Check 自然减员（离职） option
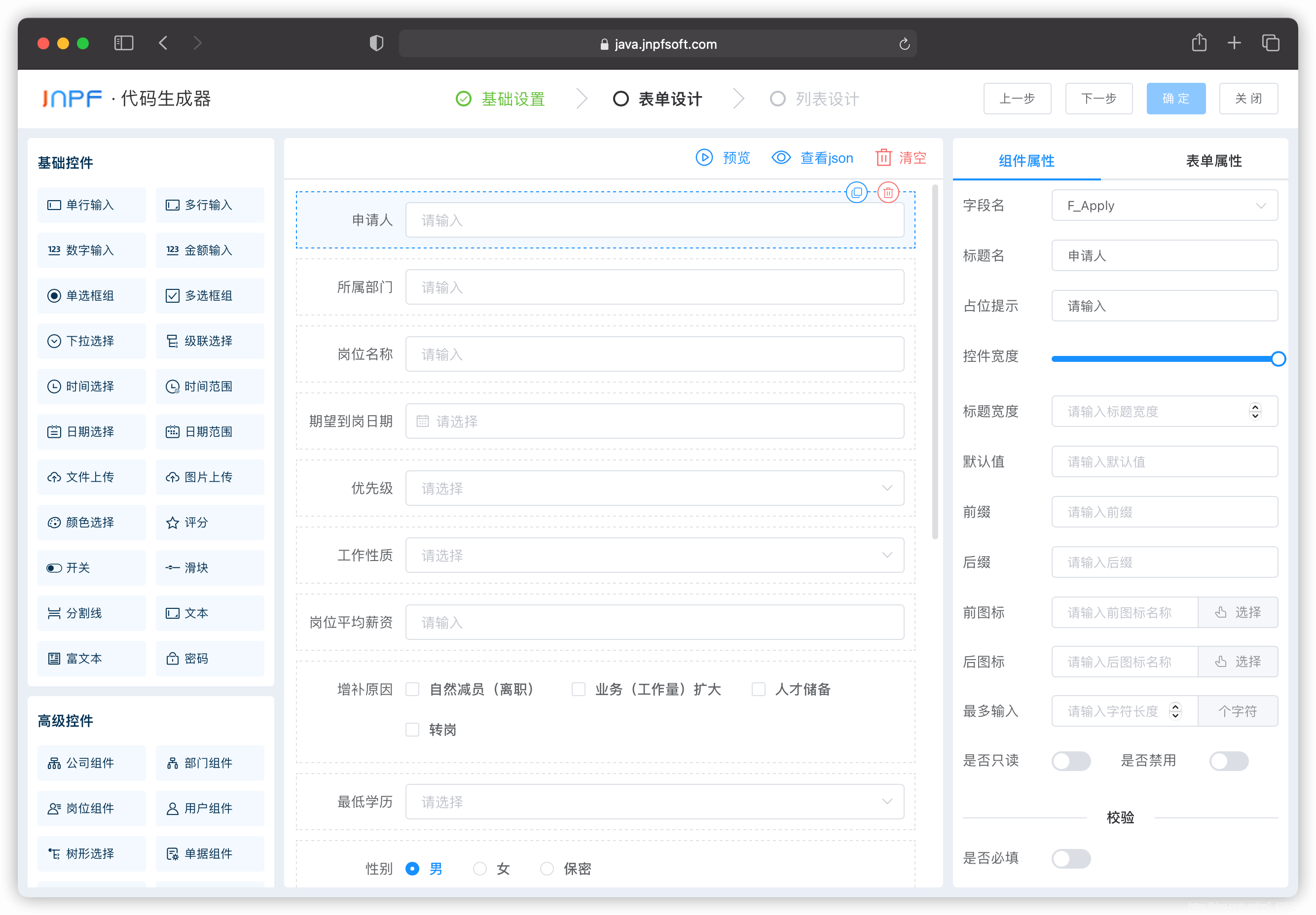1316x915 pixels. click(412, 689)
